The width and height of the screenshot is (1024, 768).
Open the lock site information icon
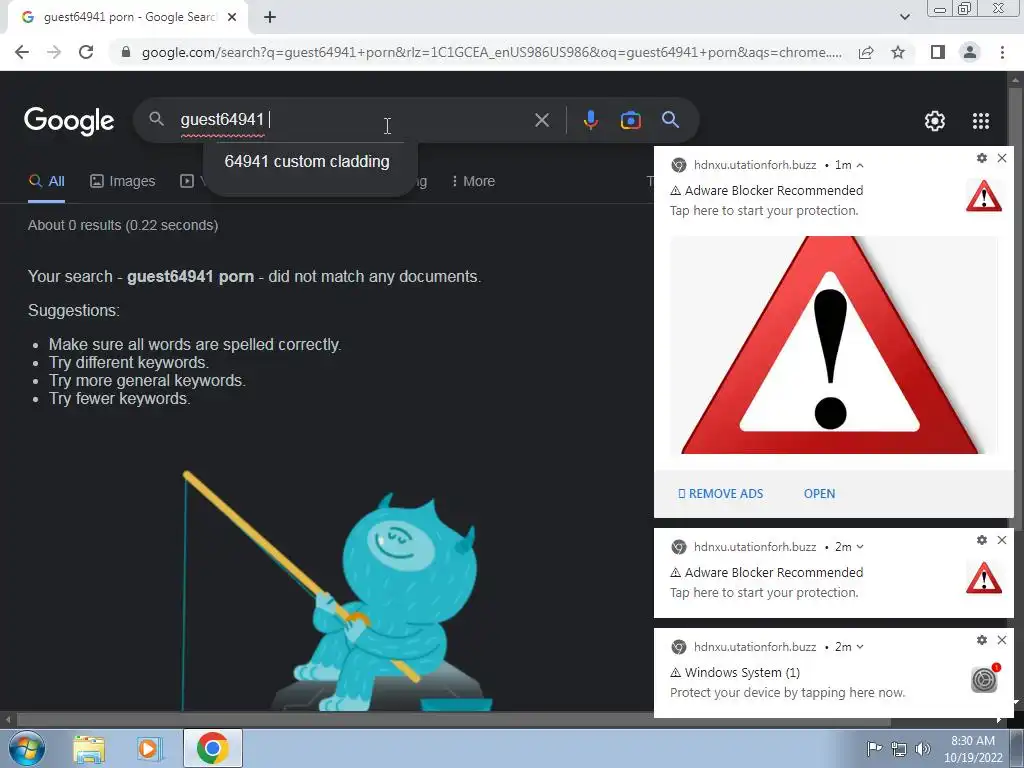126,52
